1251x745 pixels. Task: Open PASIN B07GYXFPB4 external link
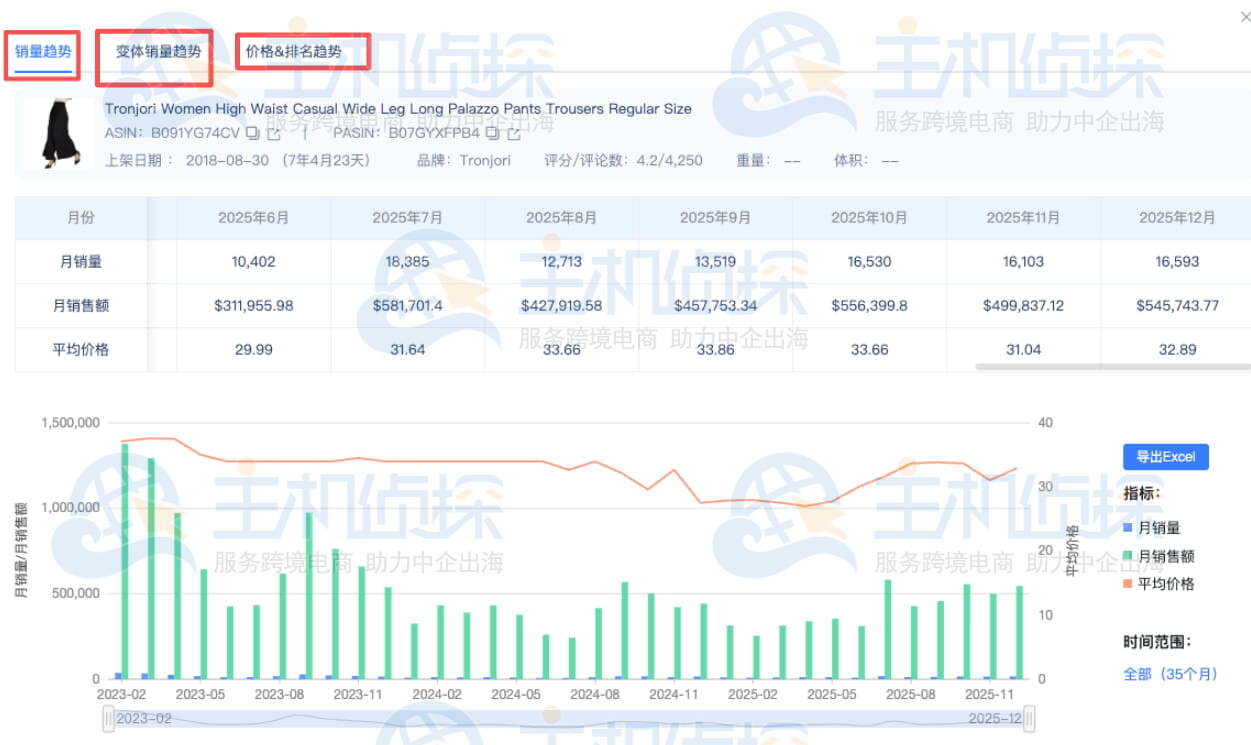[514, 133]
